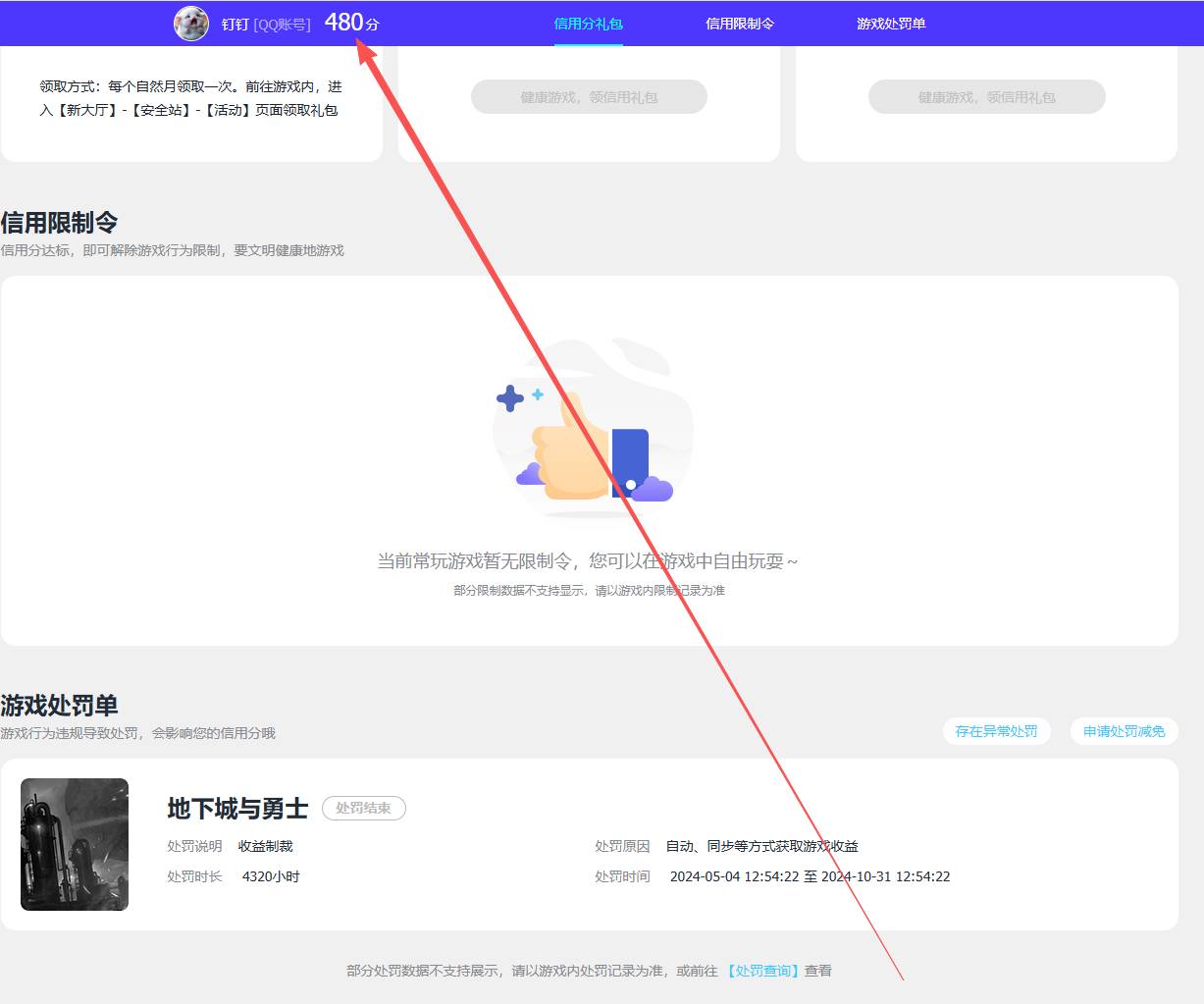Click the 存在异常处罚 pill button
This screenshot has height=1004, width=1204.
click(996, 731)
